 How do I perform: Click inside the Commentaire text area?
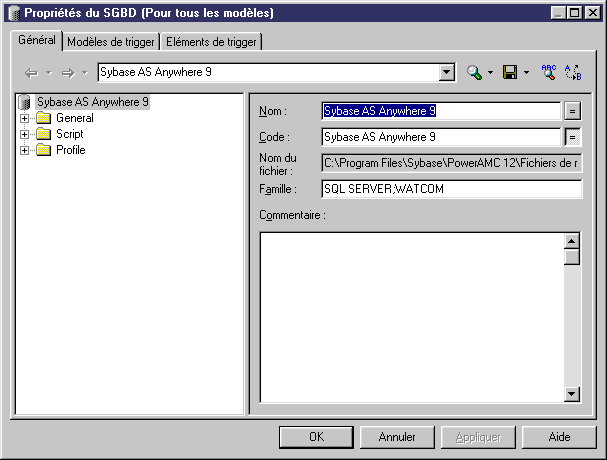[412, 318]
